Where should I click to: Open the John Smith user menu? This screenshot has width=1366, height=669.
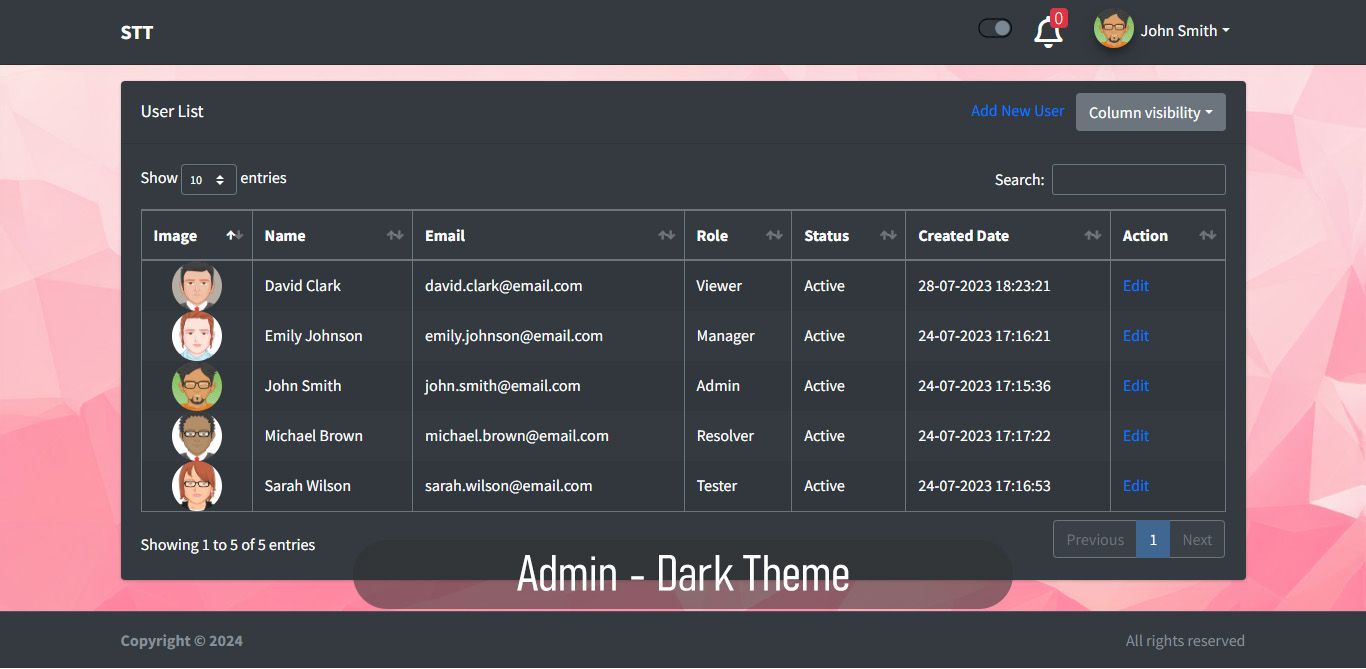click(x=1184, y=31)
